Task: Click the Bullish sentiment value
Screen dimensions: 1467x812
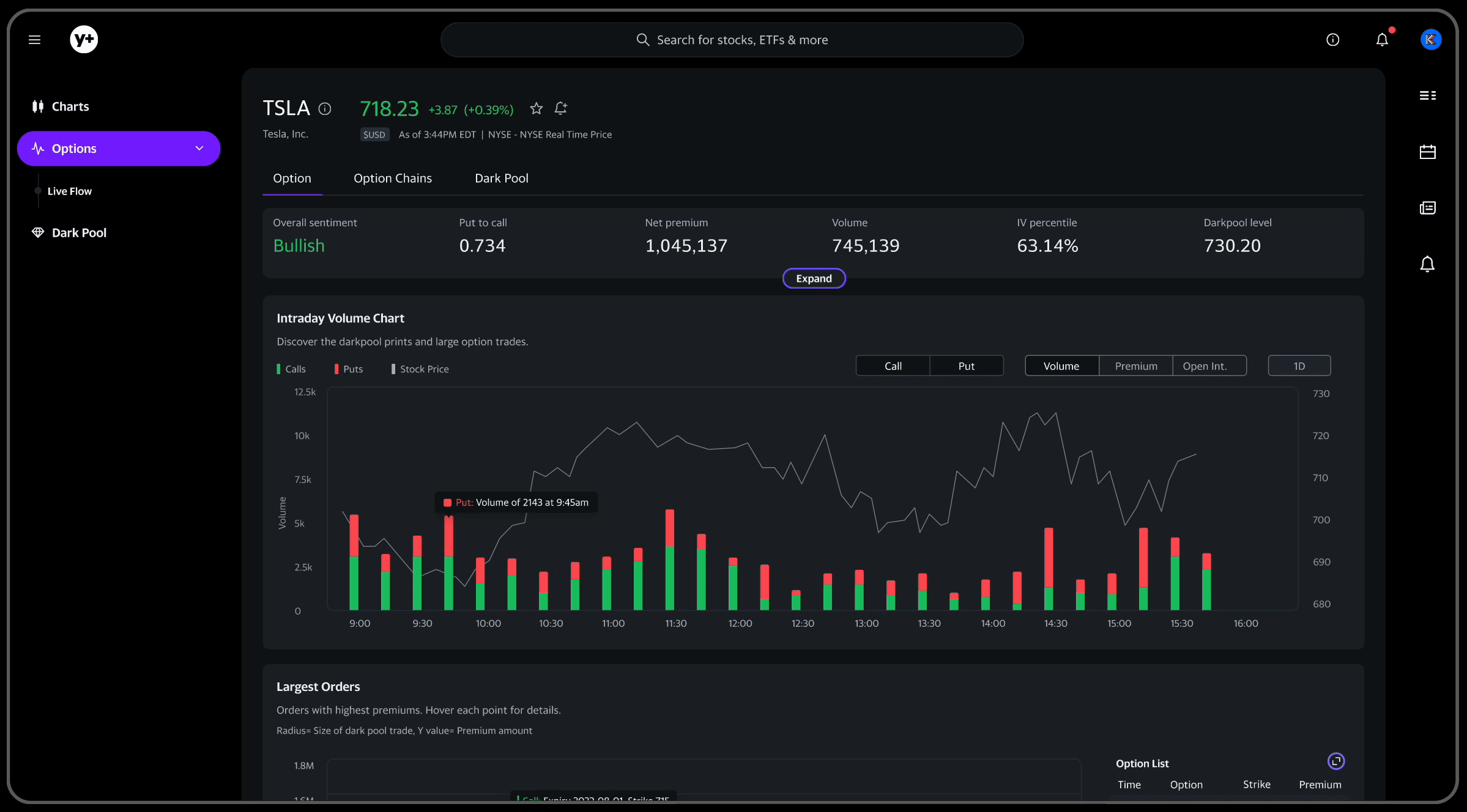Action: point(299,245)
